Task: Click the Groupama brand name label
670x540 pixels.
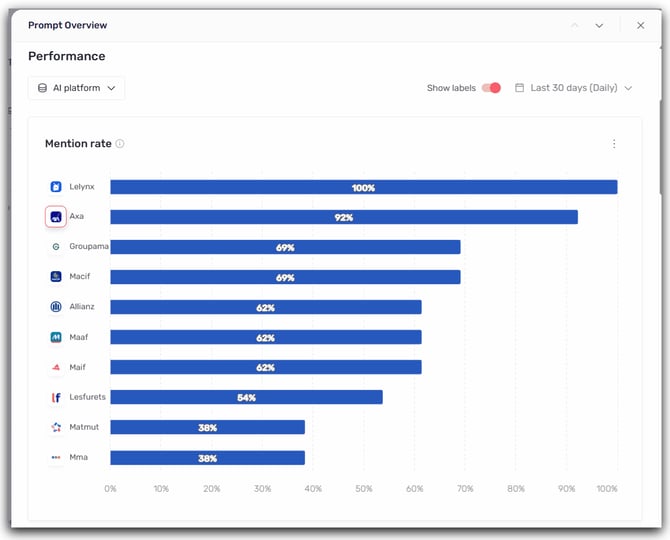Action: tap(89, 247)
